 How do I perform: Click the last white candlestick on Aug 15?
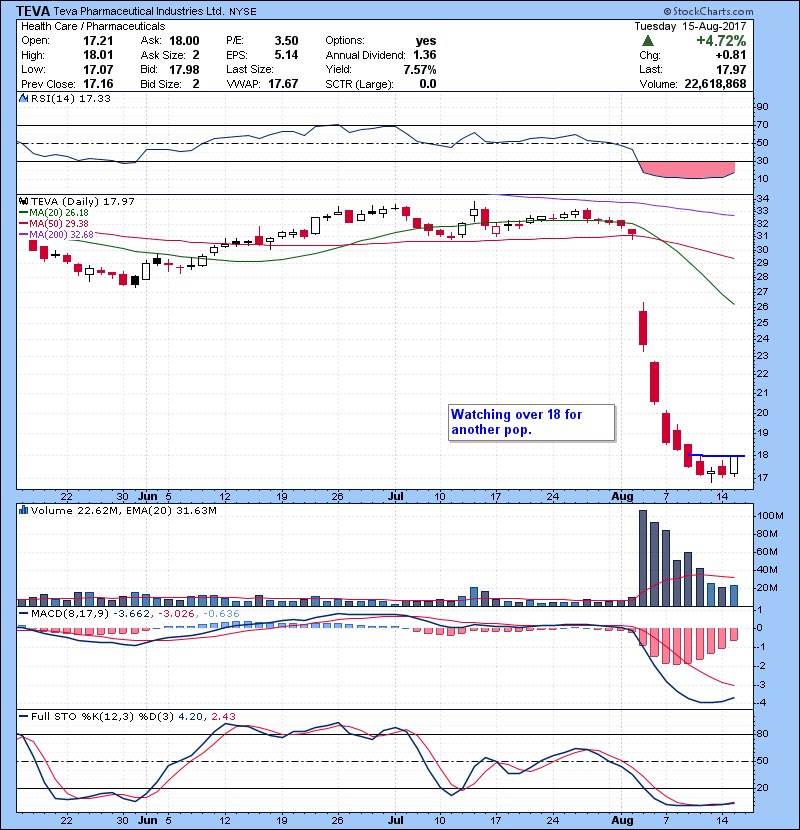pos(734,465)
